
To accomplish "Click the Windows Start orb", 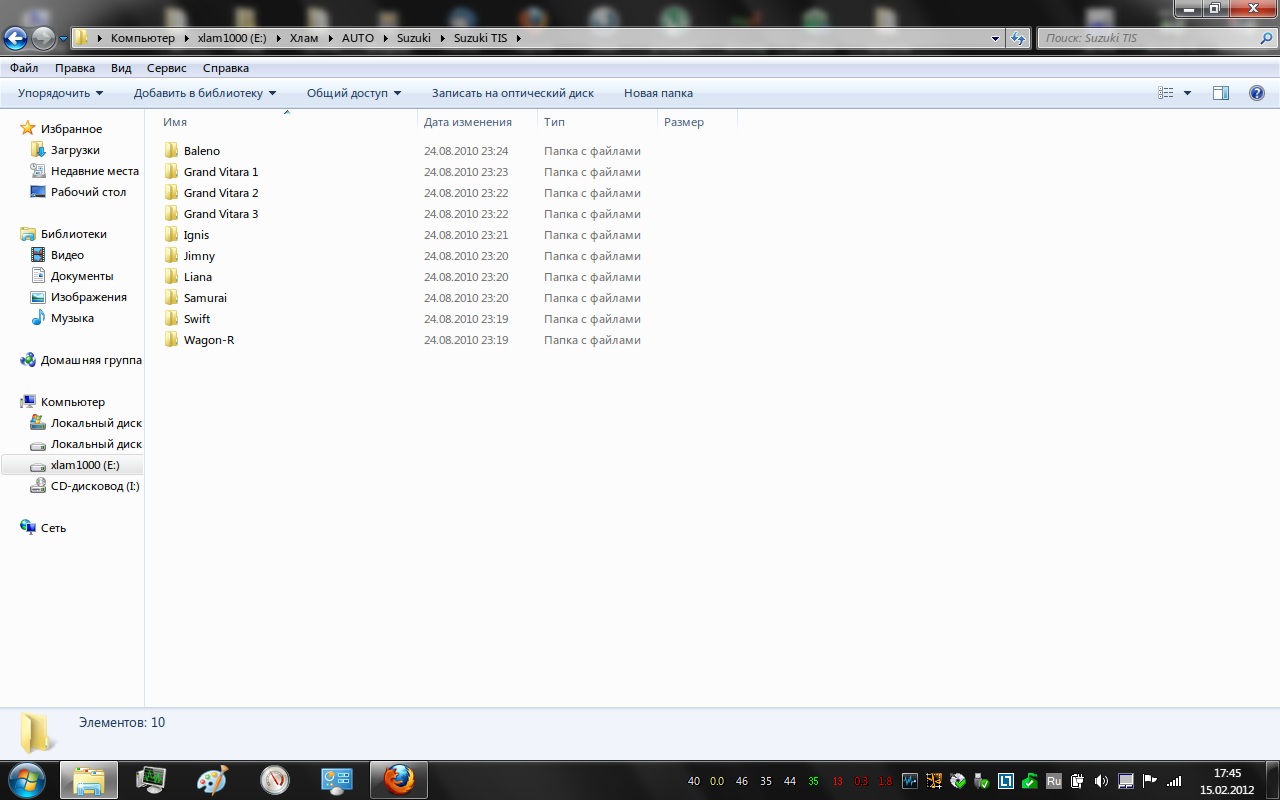I will (26, 779).
